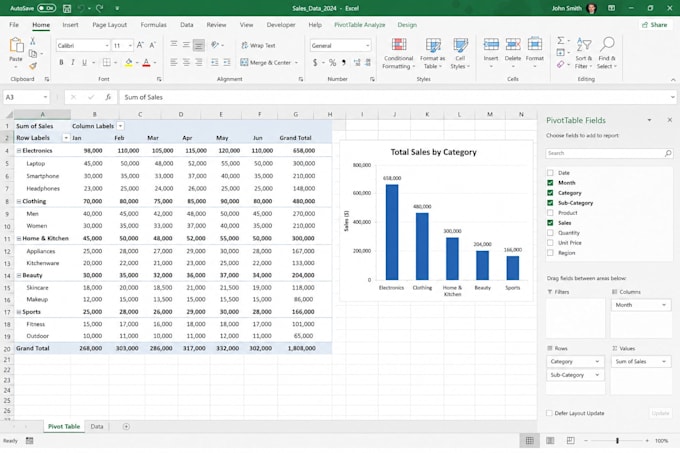Open the Row Labels filter dropdown
Screen dimensions: 680x453
point(66,138)
